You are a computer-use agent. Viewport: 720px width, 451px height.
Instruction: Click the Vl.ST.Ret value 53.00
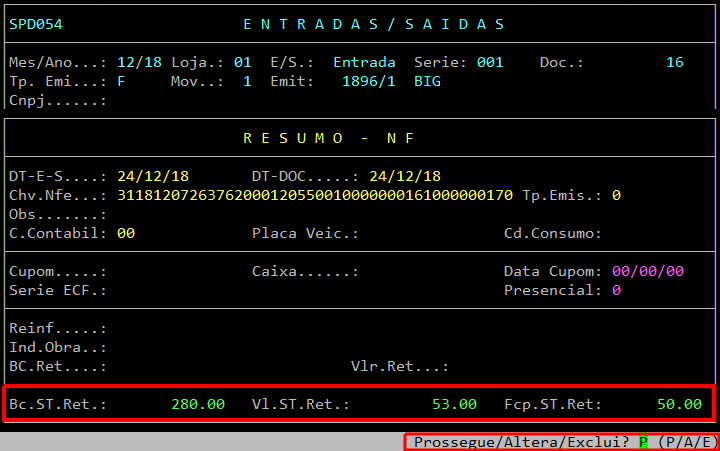coord(454,404)
